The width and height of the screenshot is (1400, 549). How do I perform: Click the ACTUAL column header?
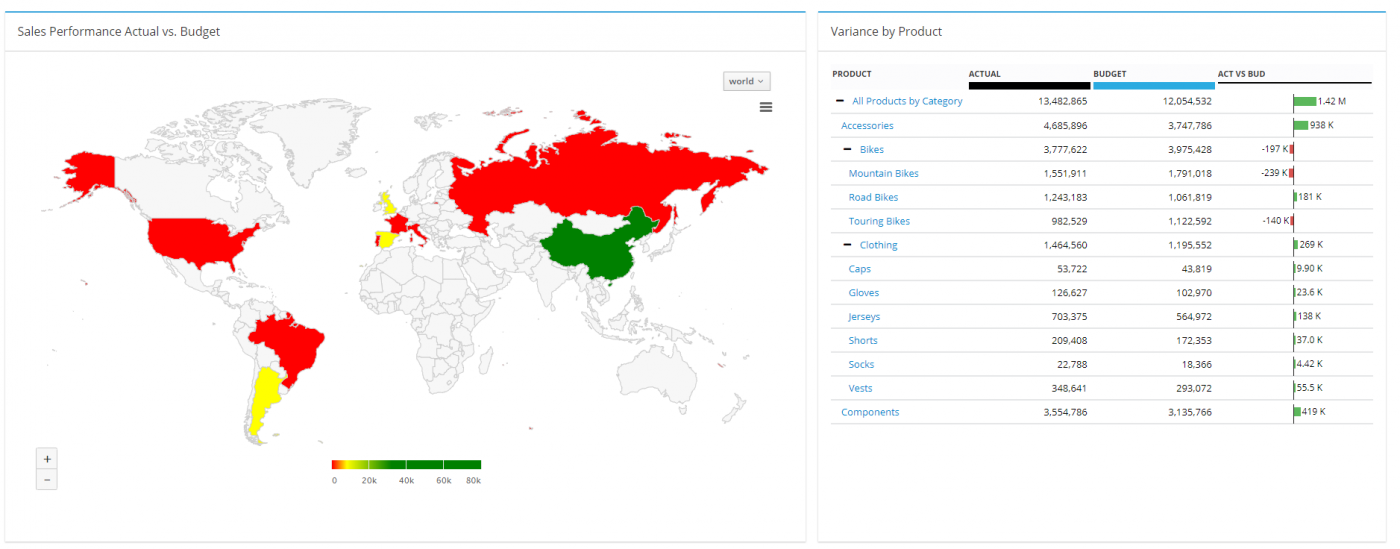[984, 74]
